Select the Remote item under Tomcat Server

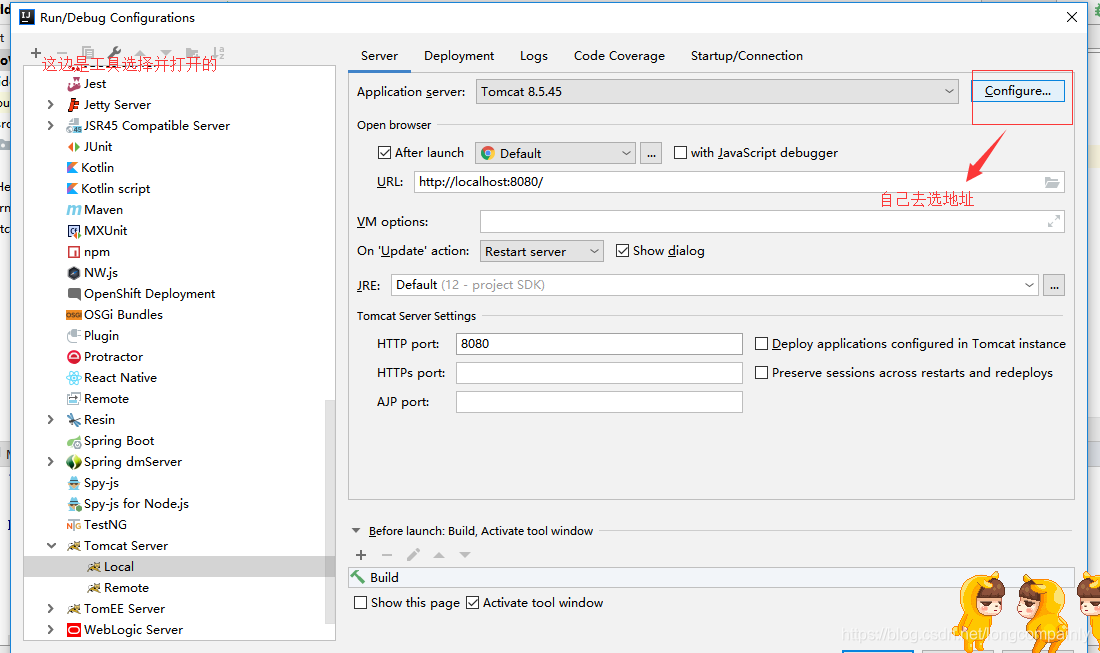pyautogui.click(x=126, y=588)
